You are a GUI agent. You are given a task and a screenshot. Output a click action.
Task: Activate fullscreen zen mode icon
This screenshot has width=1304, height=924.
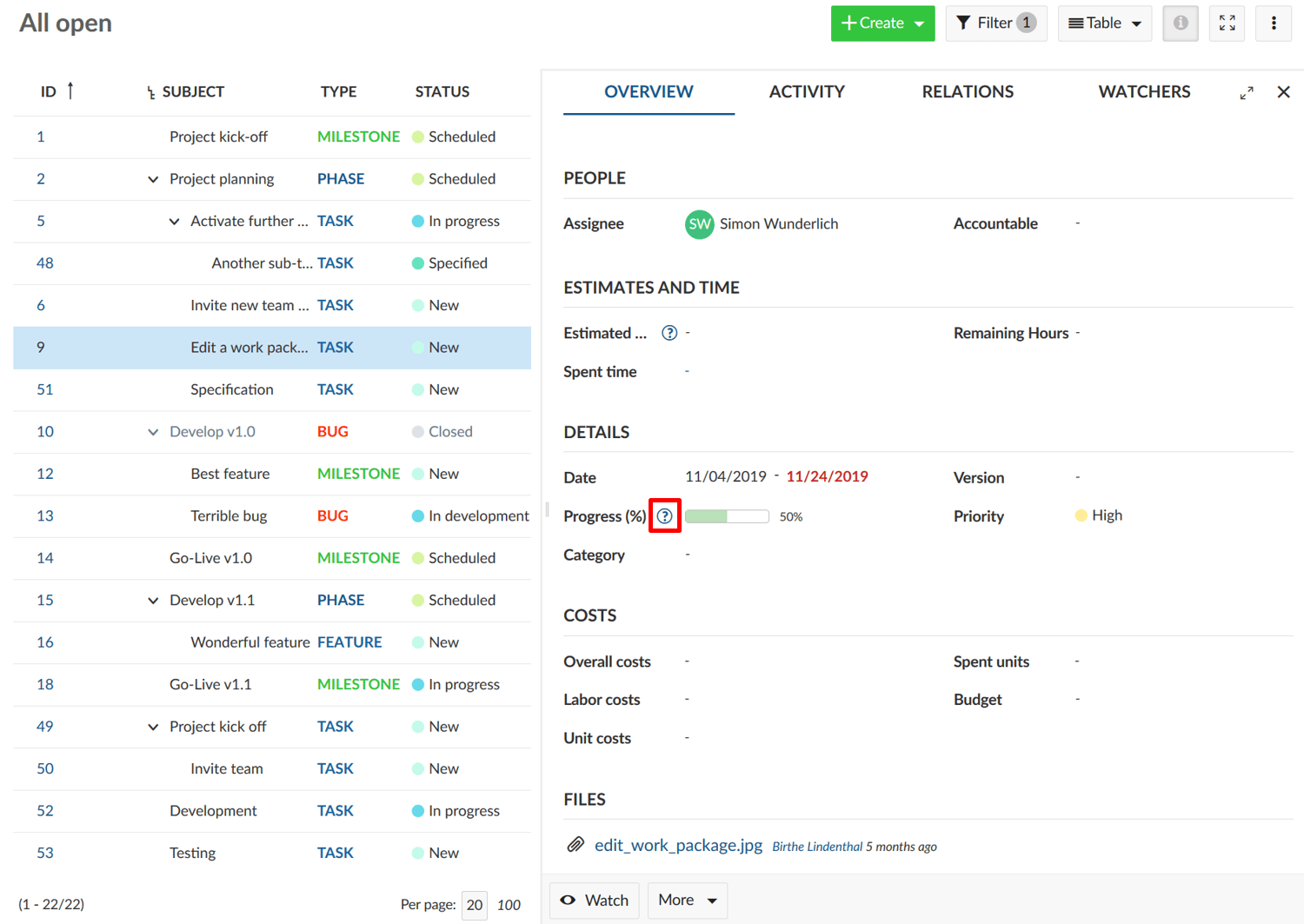coord(1227,23)
